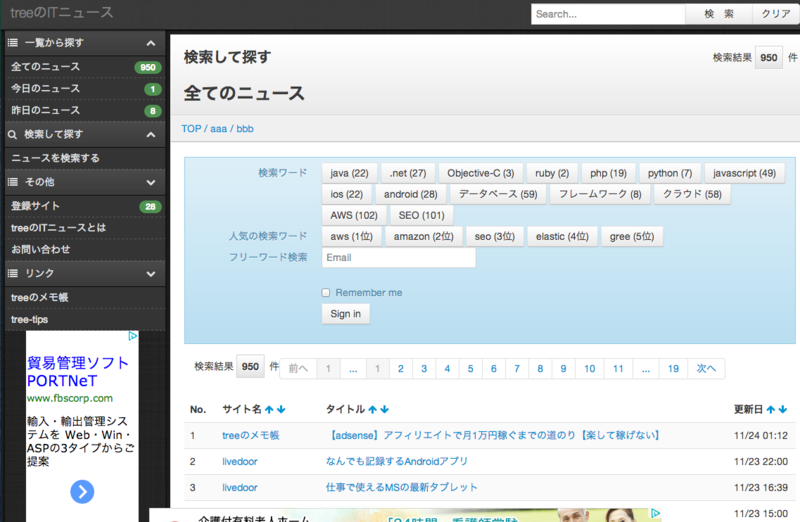Viewport: 800px width, 522px height.
Task: Sort 更新日 column ascending with up arrow
Action: point(770,409)
